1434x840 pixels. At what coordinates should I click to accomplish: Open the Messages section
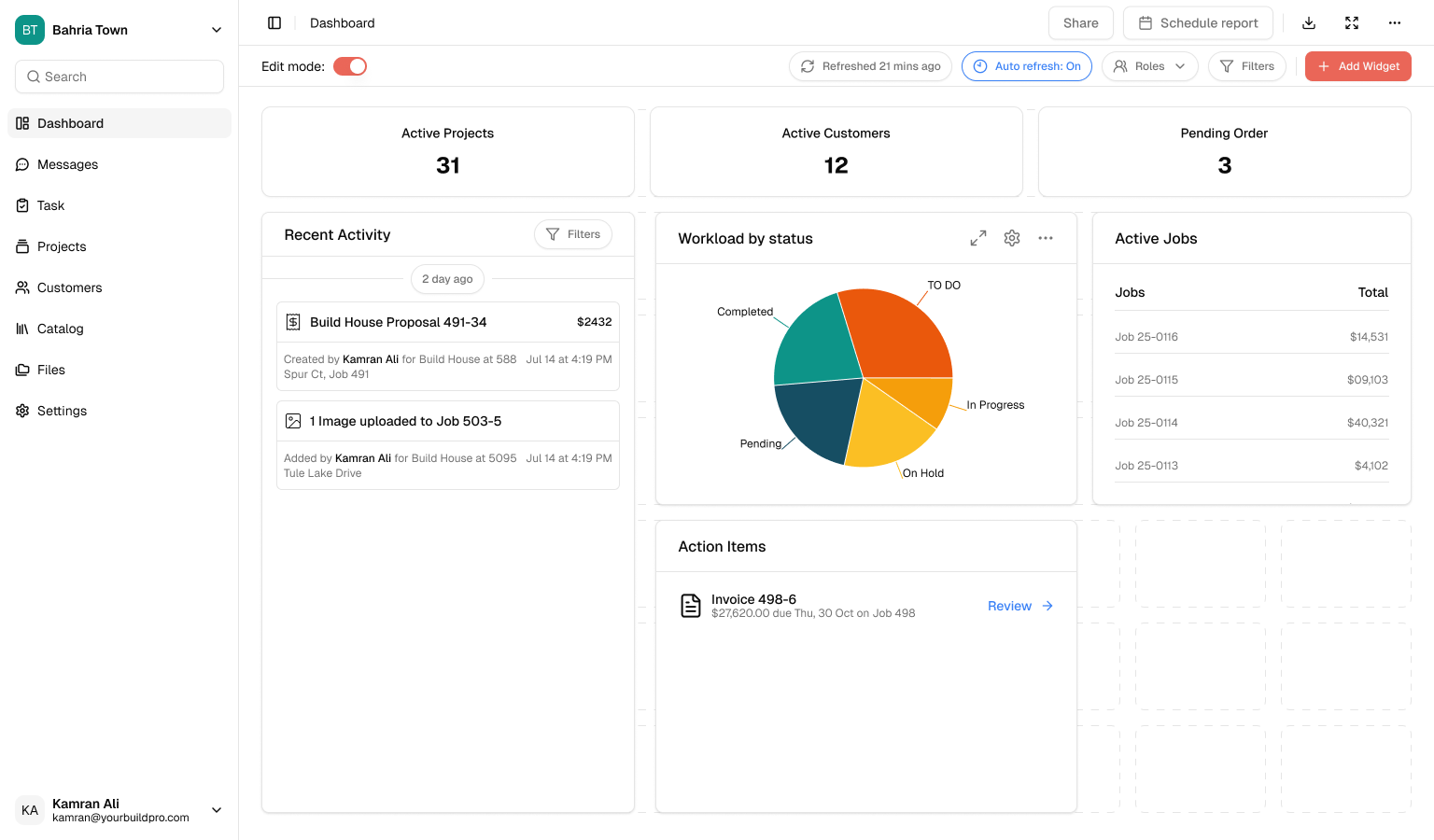66,164
